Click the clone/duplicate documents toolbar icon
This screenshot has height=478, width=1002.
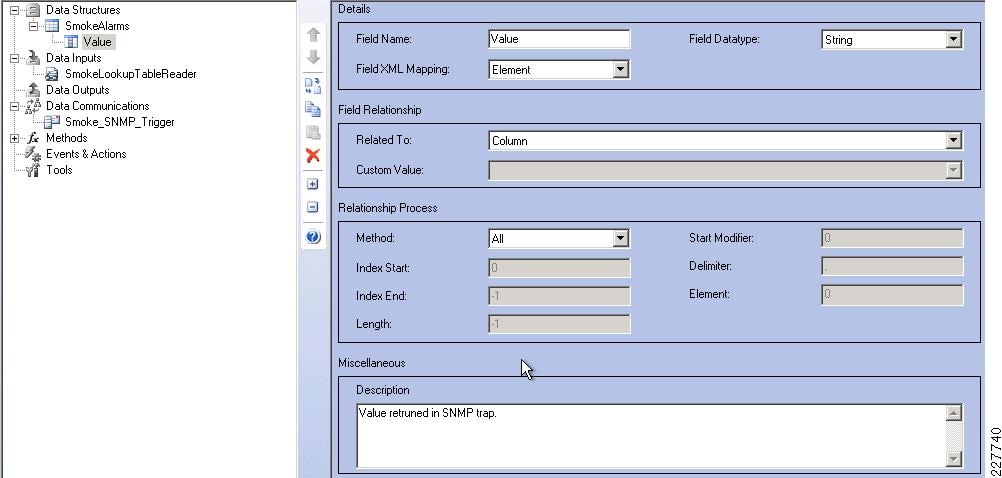(x=313, y=85)
